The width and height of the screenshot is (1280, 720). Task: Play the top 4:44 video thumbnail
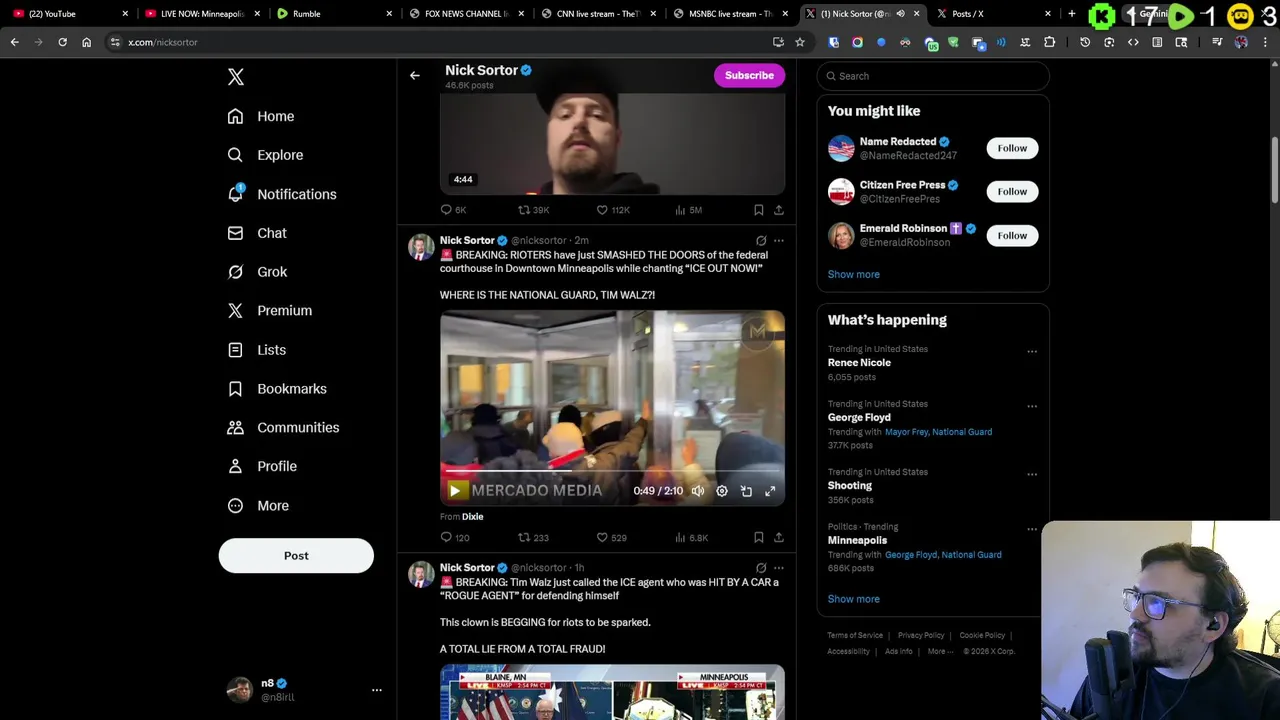(x=612, y=142)
